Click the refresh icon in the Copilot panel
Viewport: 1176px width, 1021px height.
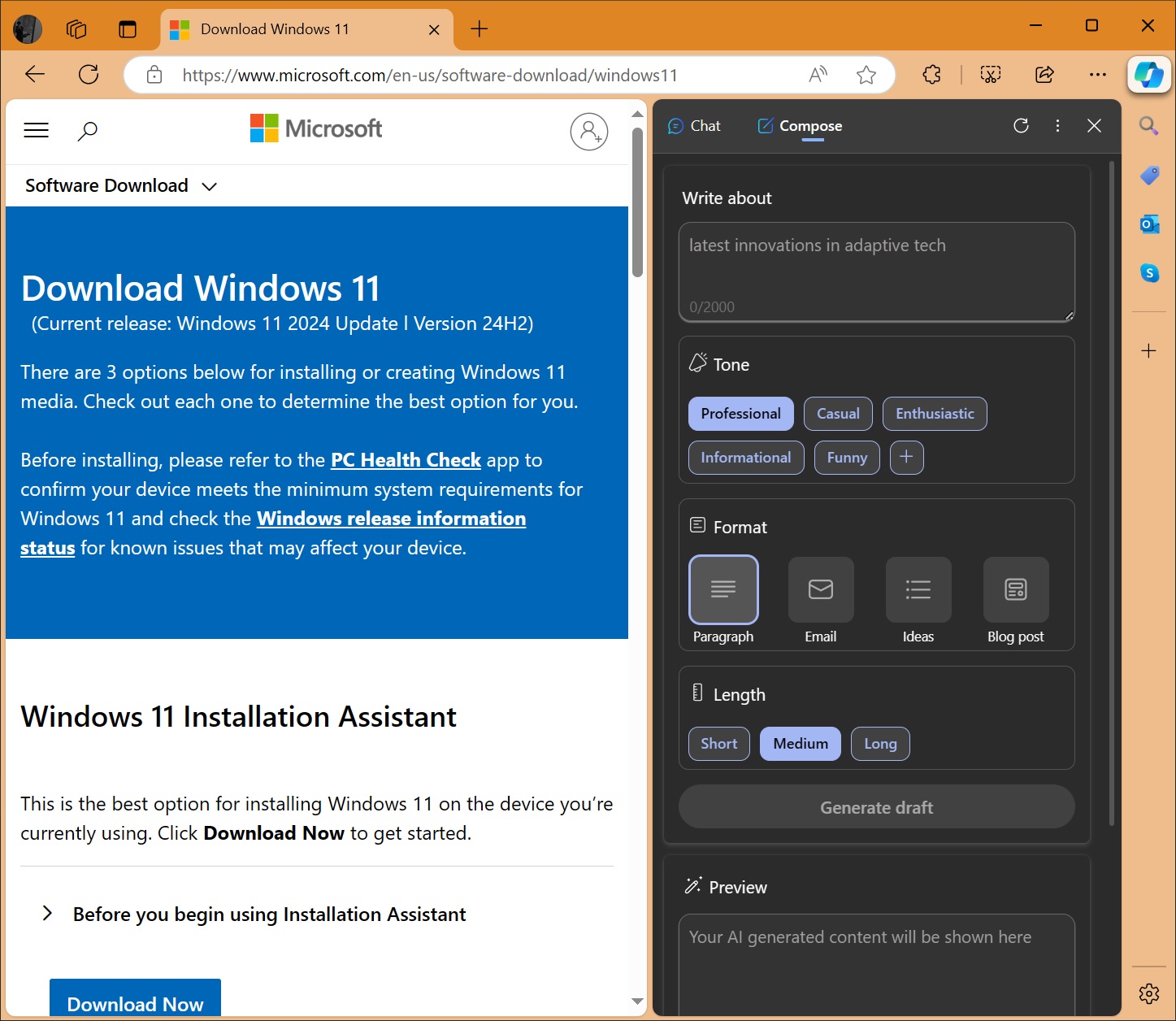pyautogui.click(x=1021, y=126)
